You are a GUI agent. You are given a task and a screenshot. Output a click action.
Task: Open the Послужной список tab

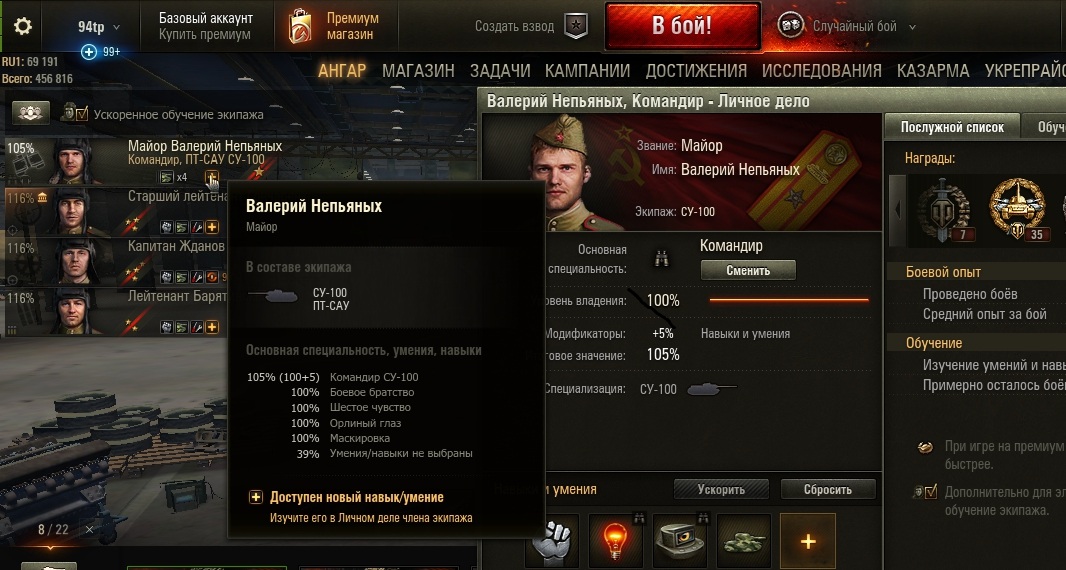click(x=952, y=127)
